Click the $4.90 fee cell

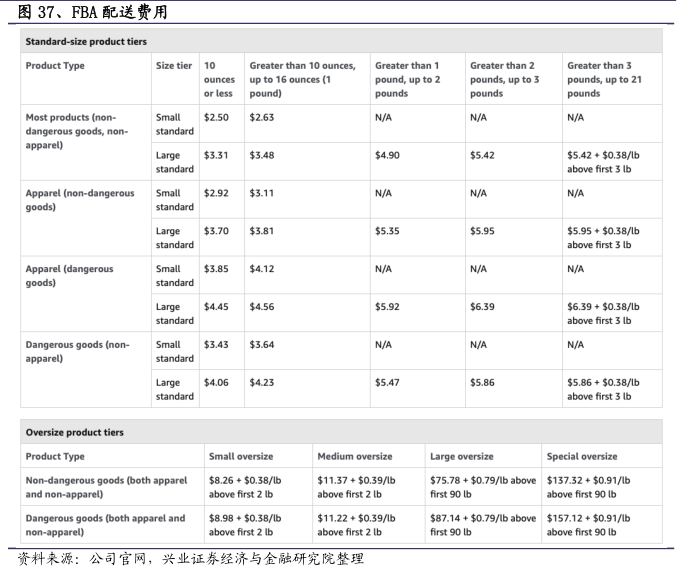point(387,156)
